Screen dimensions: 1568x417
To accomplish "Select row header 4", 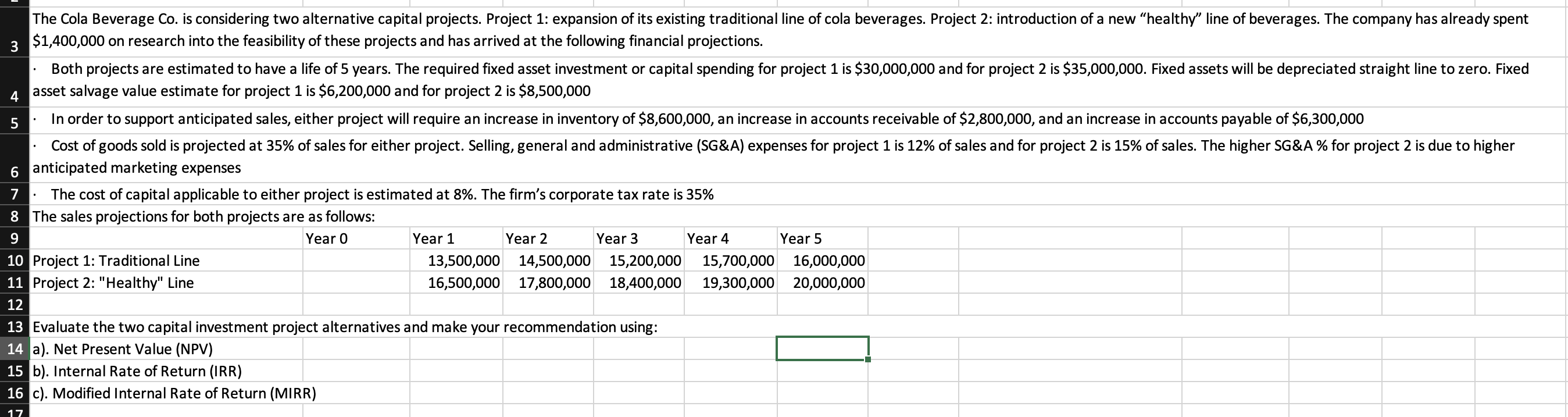I will click(14, 82).
